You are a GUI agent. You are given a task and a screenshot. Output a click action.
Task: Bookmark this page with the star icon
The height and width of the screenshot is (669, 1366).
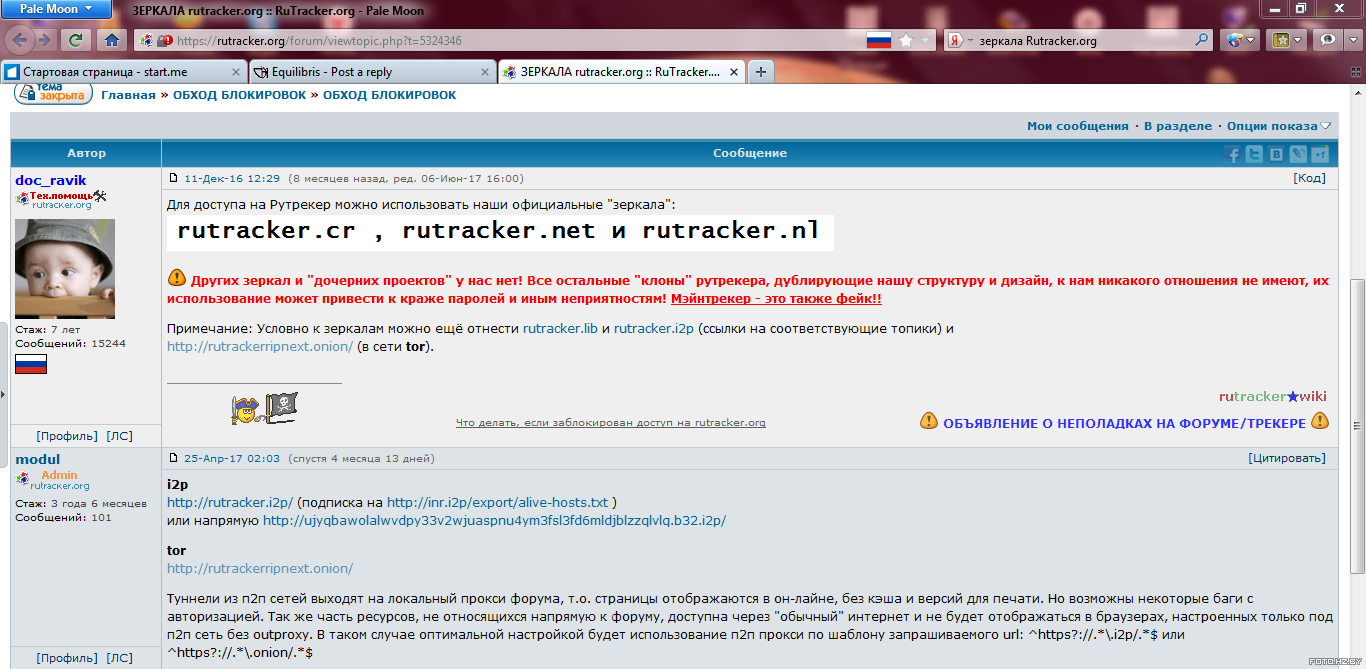(906, 41)
